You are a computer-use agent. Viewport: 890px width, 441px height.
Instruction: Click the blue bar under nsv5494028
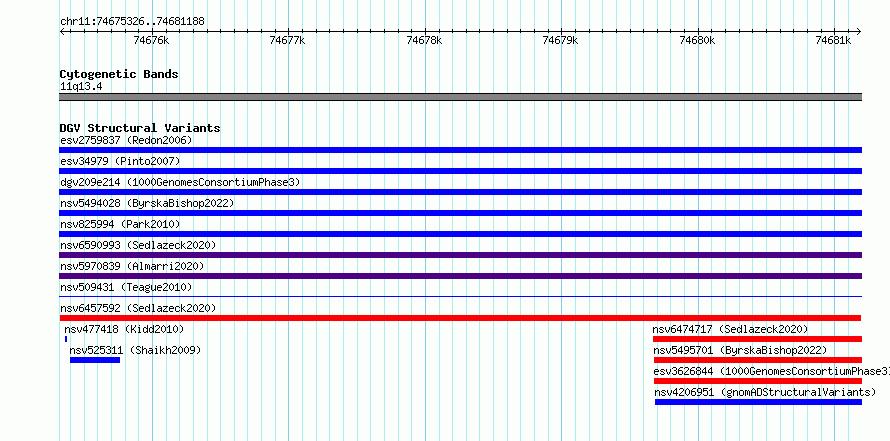point(460,213)
